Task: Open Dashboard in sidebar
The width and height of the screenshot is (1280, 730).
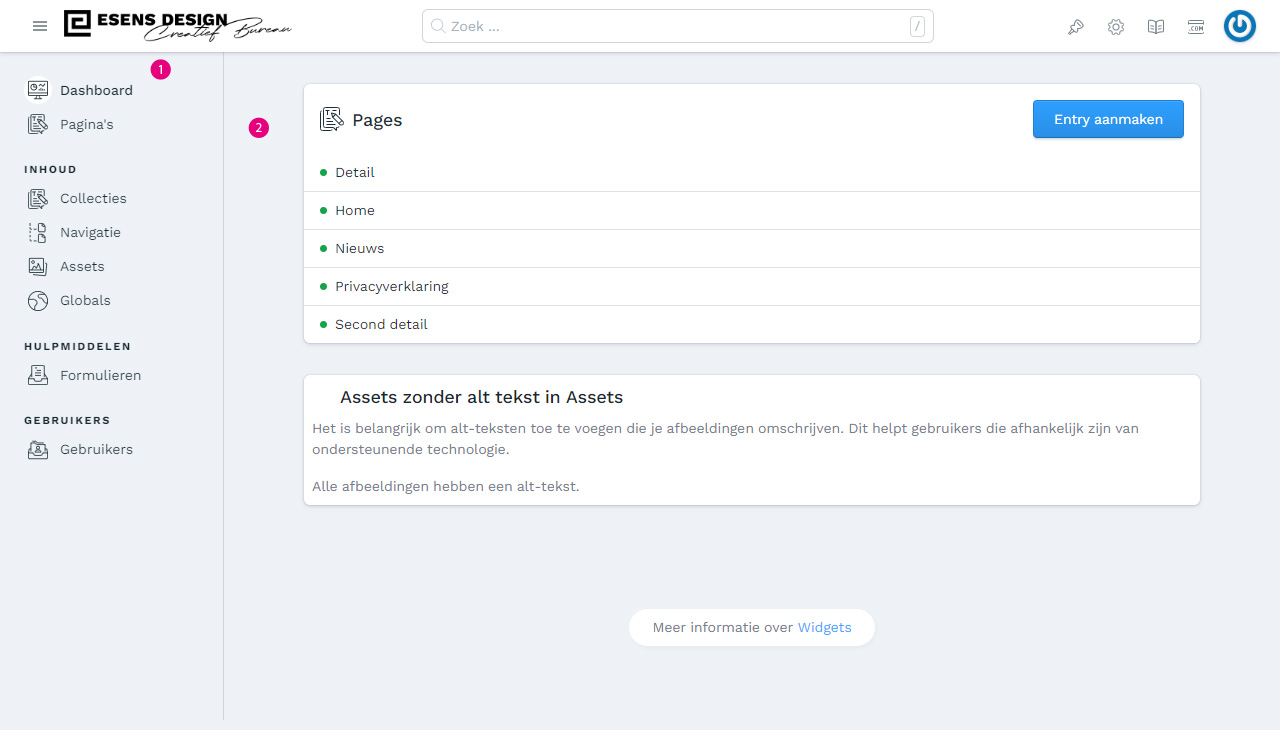Action: click(96, 90)
